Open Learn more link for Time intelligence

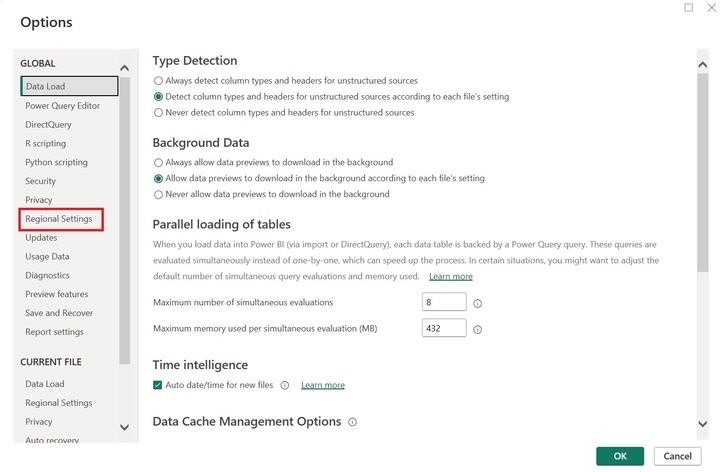(x=323, y=385)
